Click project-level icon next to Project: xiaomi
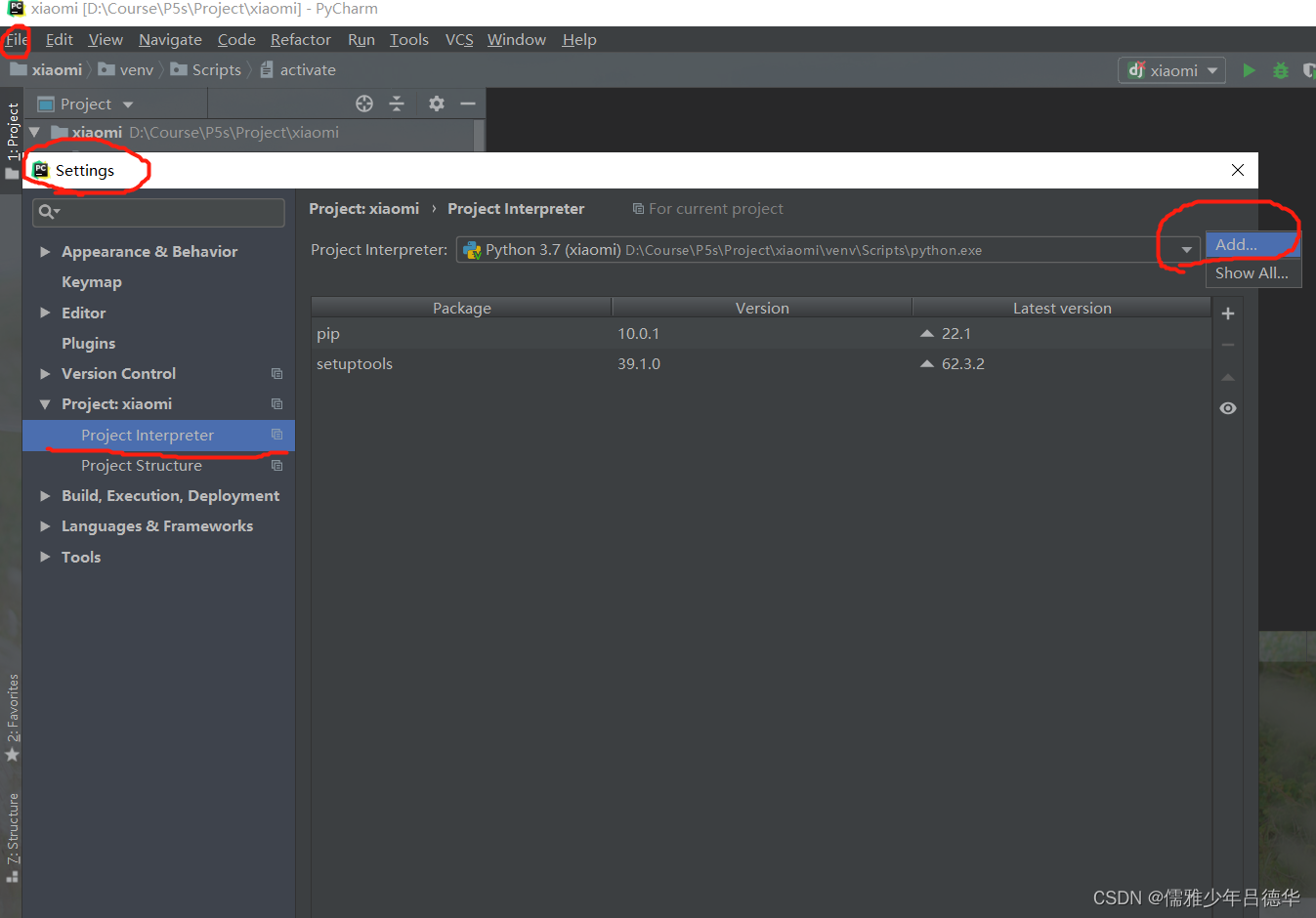The height and width of the screenshot is (918, 1316). (277, 404)
